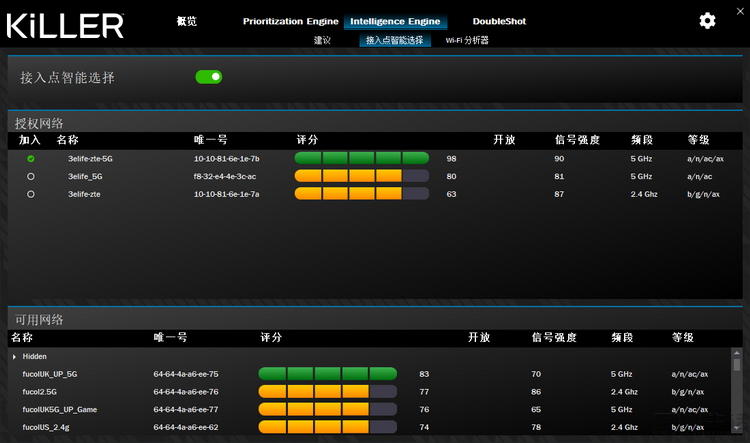The width and height of the screenshot is (750, 443).
Task: Click MAC address 64-64-4a-a6-ee-62
Action: coord(186,427)
